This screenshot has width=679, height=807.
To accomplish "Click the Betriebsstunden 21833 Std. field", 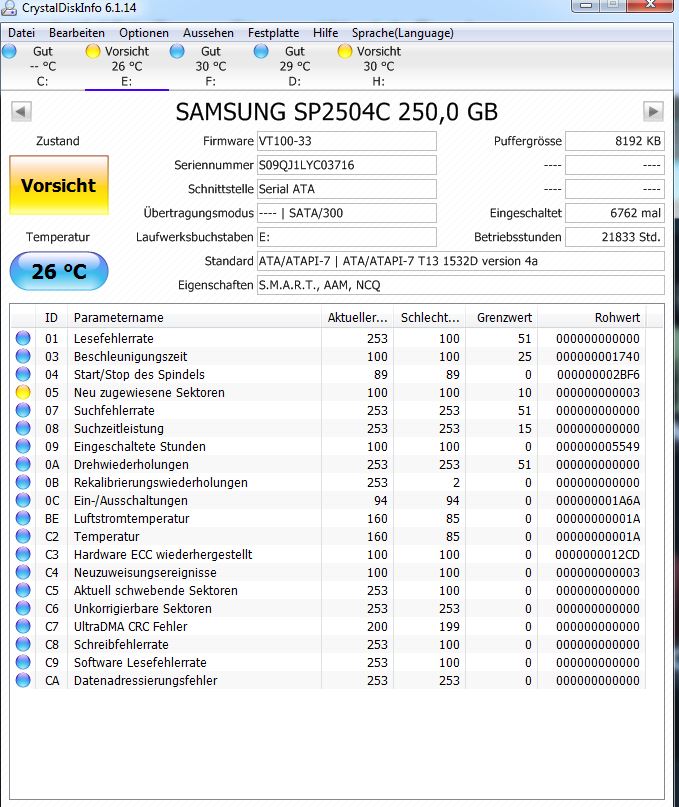I will (x=615, y=237).
